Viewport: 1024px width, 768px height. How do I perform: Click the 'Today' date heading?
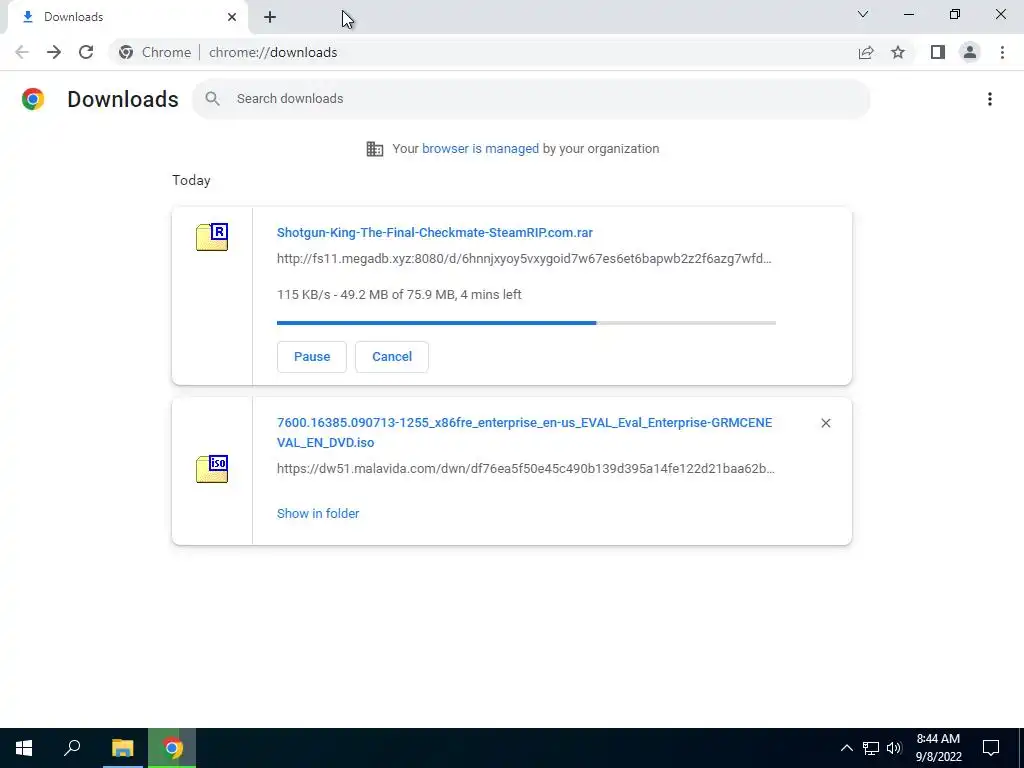pos(191,180)
